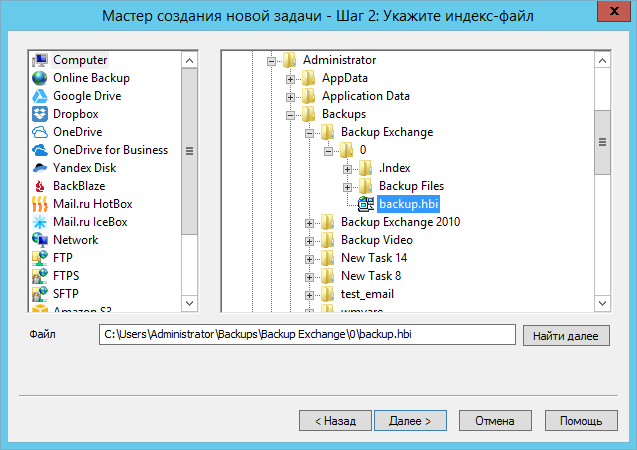
Task: Pick the BackBlaze flame icon
Action: tap(40, 186)
